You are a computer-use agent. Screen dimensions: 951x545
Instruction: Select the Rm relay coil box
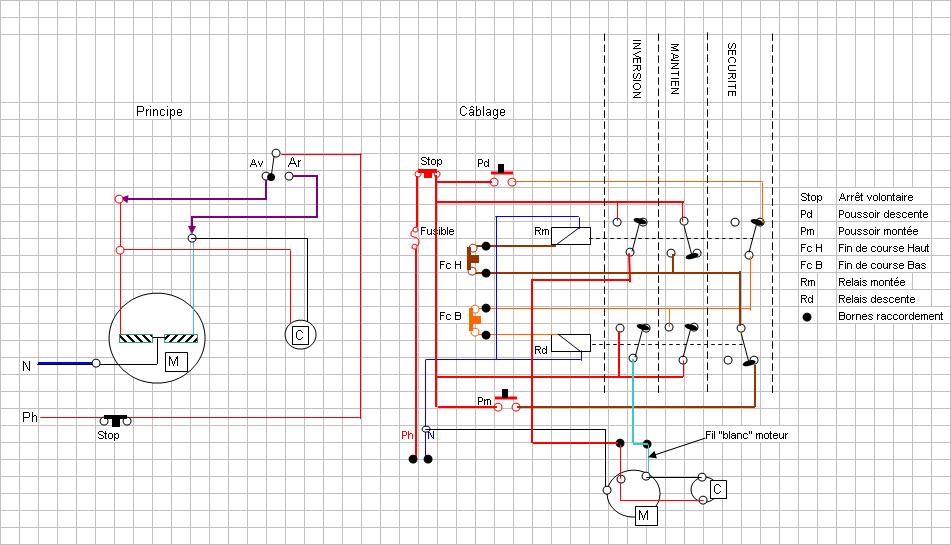571,236
